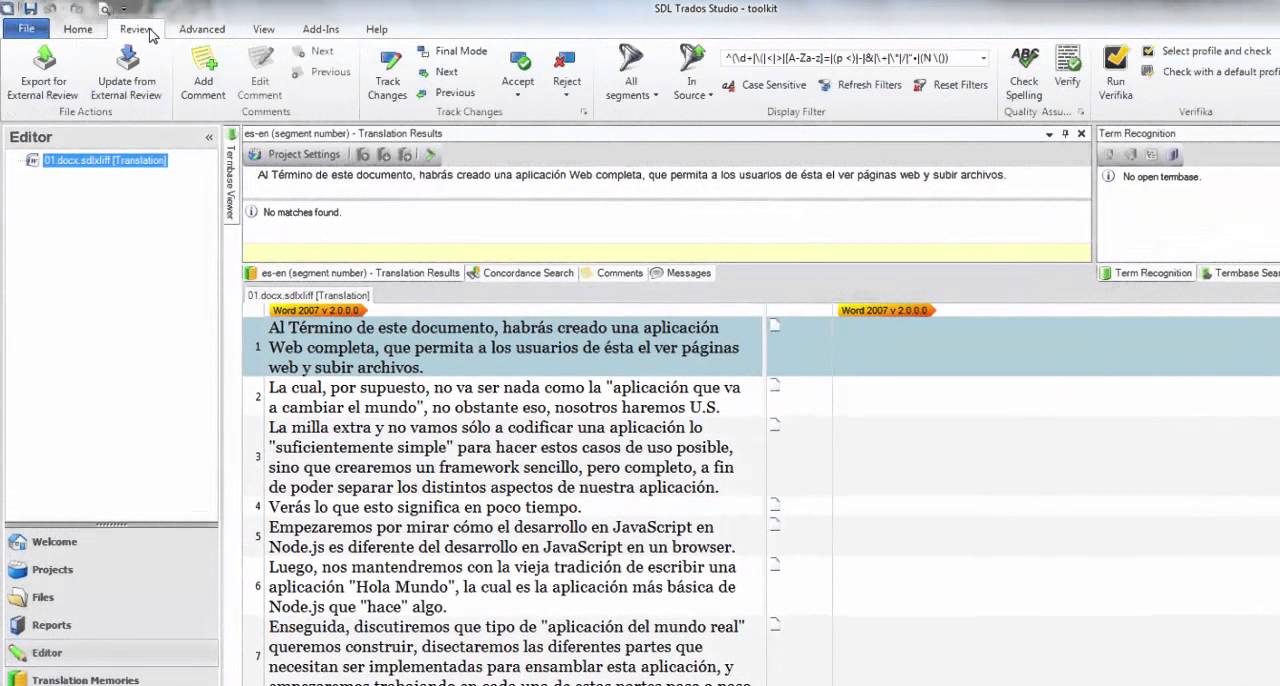Select Final Mode in Track Changes

tap(452, 51)
